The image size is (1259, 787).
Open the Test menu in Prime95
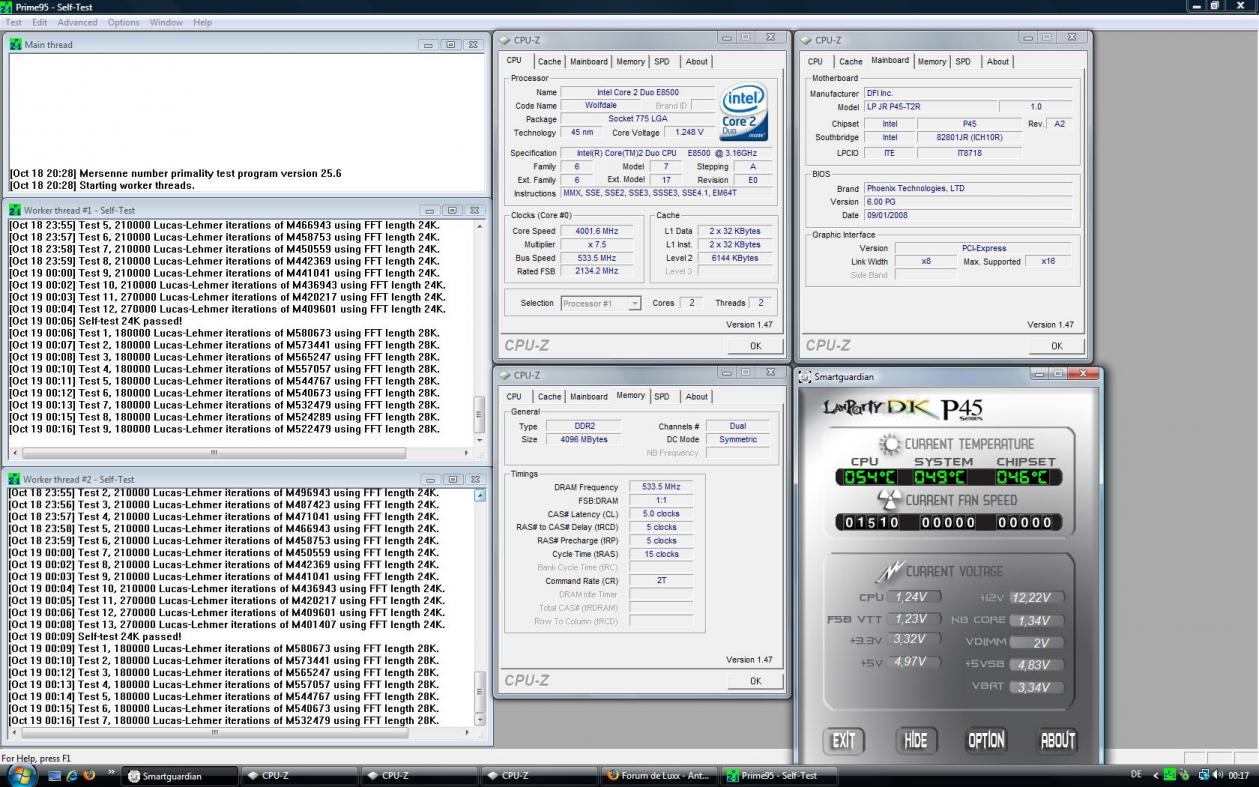pyautogui.click(x=13, y=22)
